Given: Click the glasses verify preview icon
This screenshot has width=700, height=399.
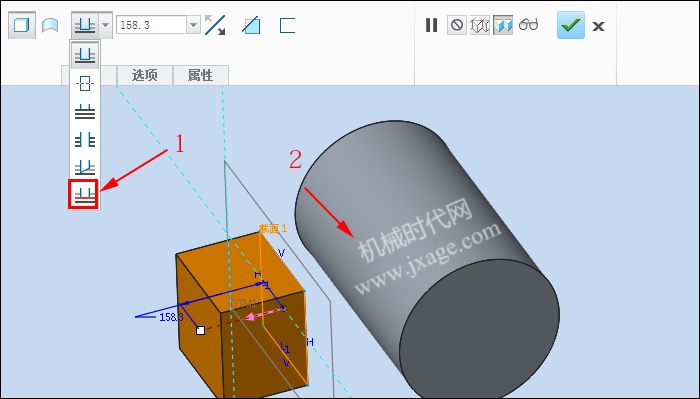Looking at the screenshot, I should point(529,25).
